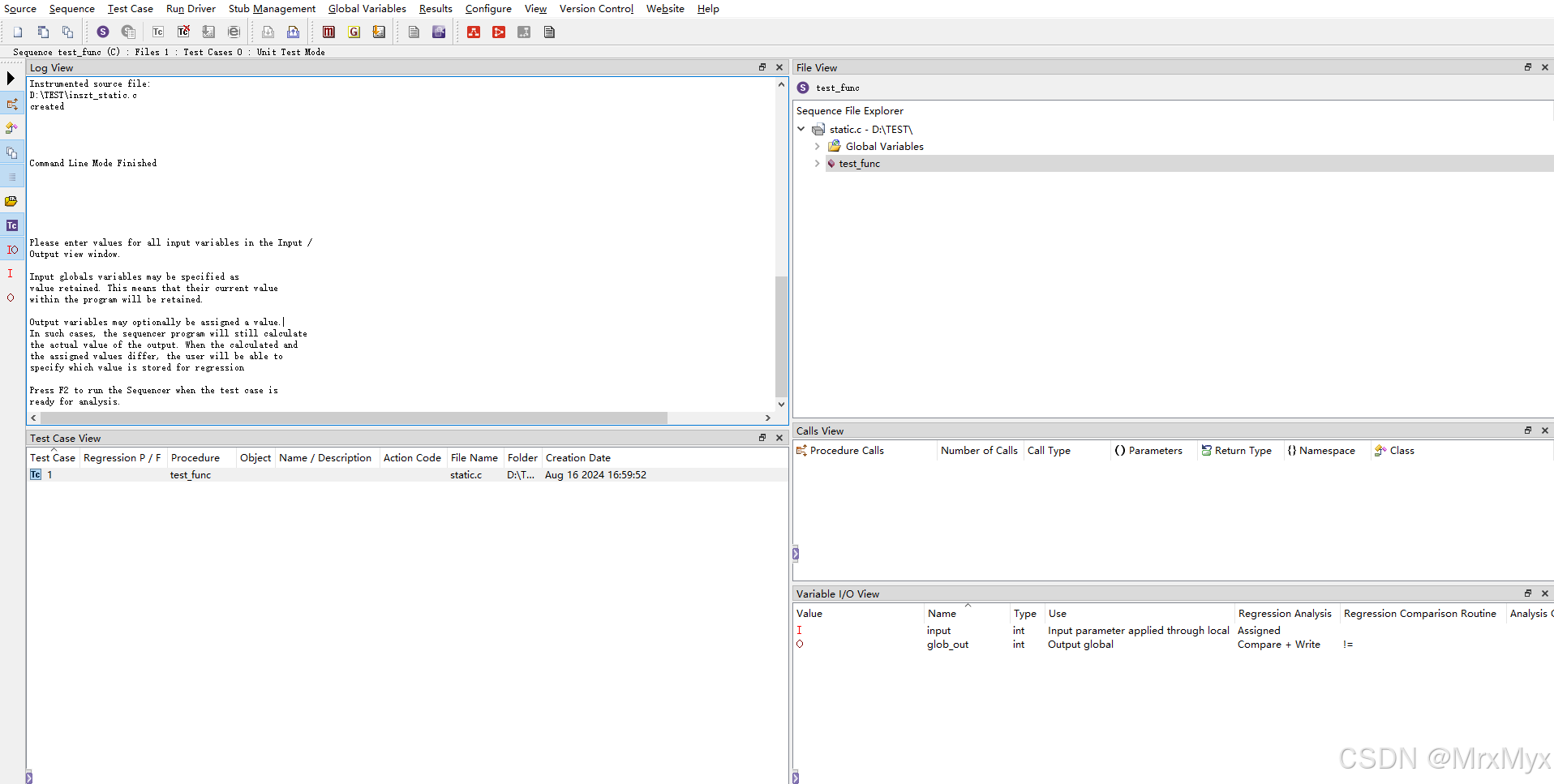Sort by the Creation Date column header
This screenshot has width=1554, height=784.
(577, 458)
